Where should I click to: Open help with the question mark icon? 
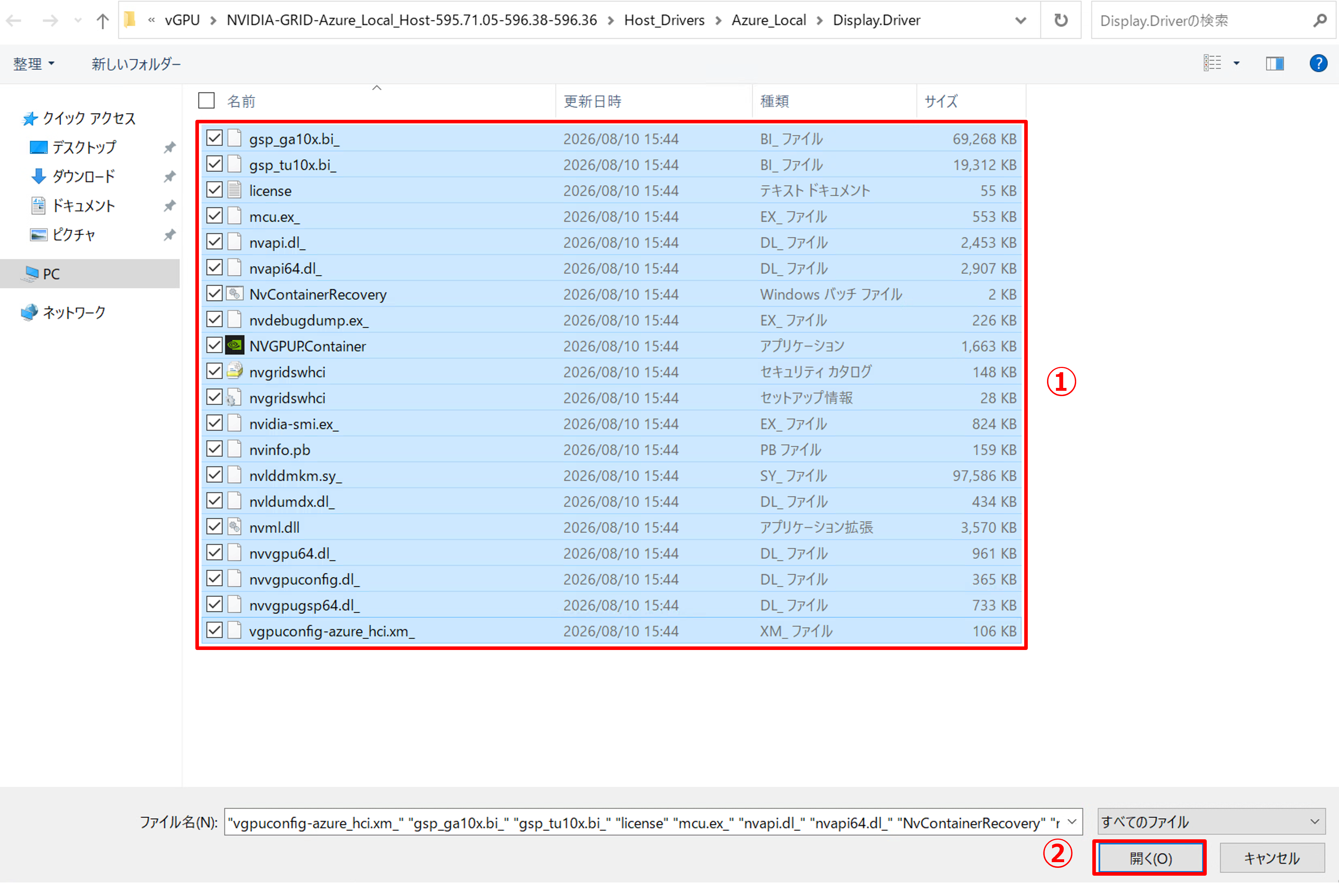[1318, 63]
